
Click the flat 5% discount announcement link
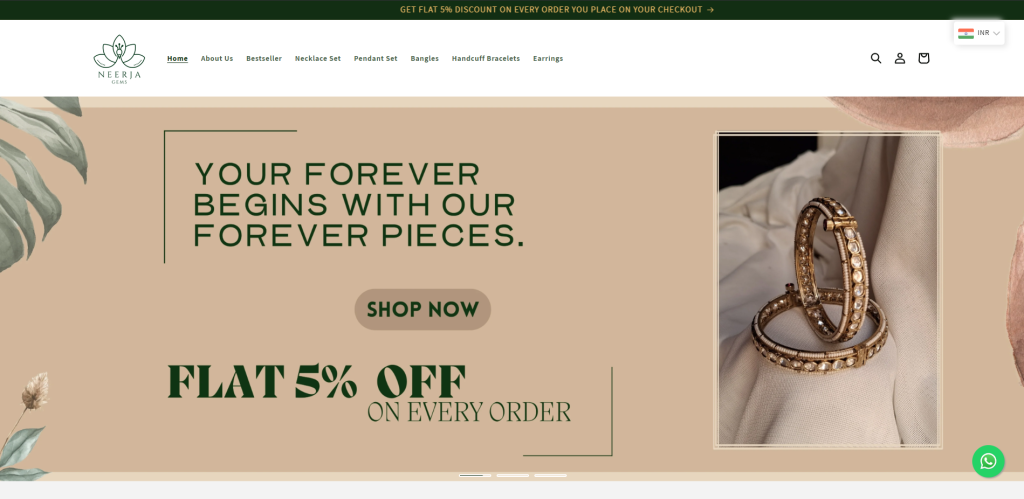(x=556, y=10)
